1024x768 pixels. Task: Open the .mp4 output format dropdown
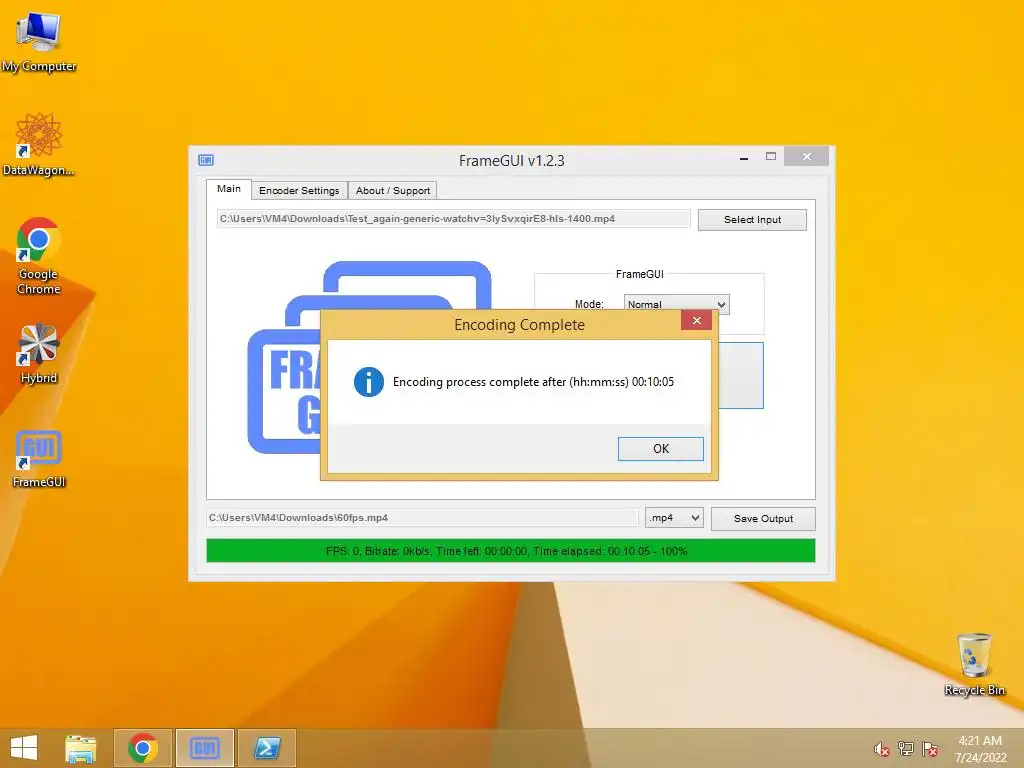[x=674, y=518]
